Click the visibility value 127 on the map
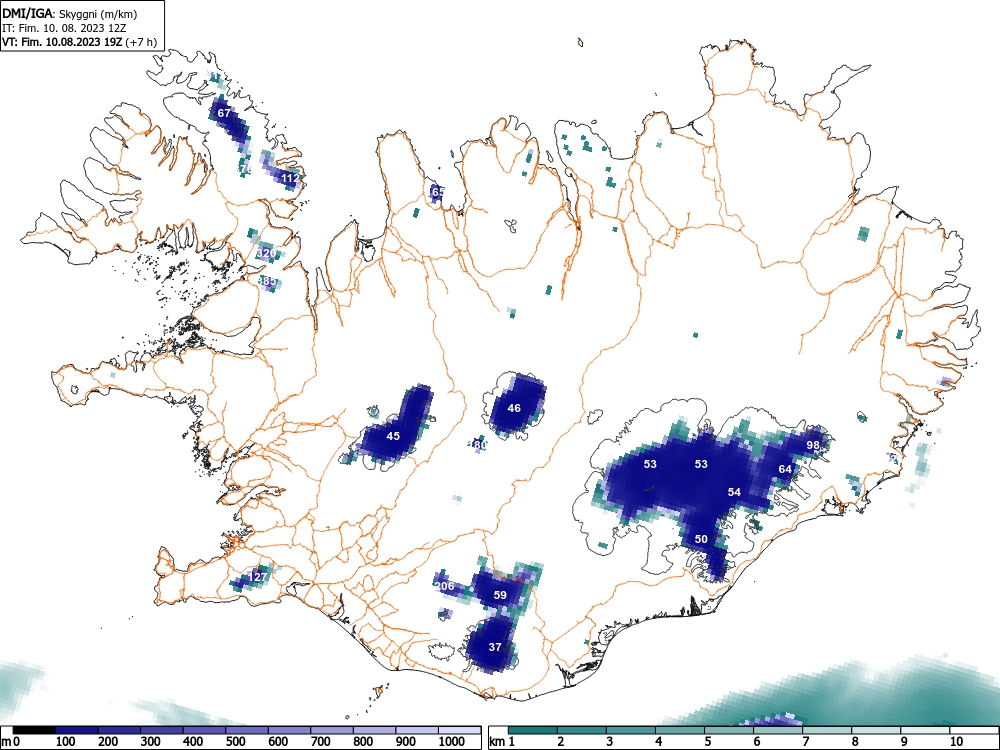1000x750 pixels. tap(258, 577)
